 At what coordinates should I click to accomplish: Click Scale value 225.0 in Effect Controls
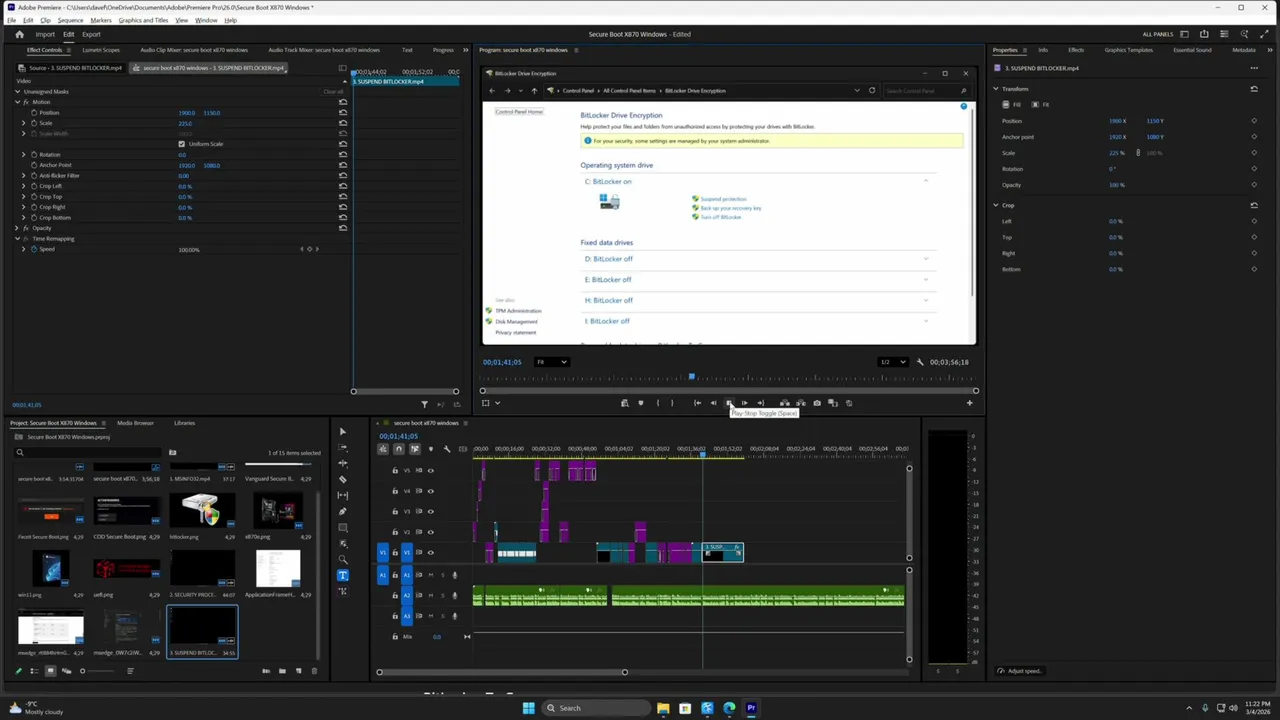point(185,123)
